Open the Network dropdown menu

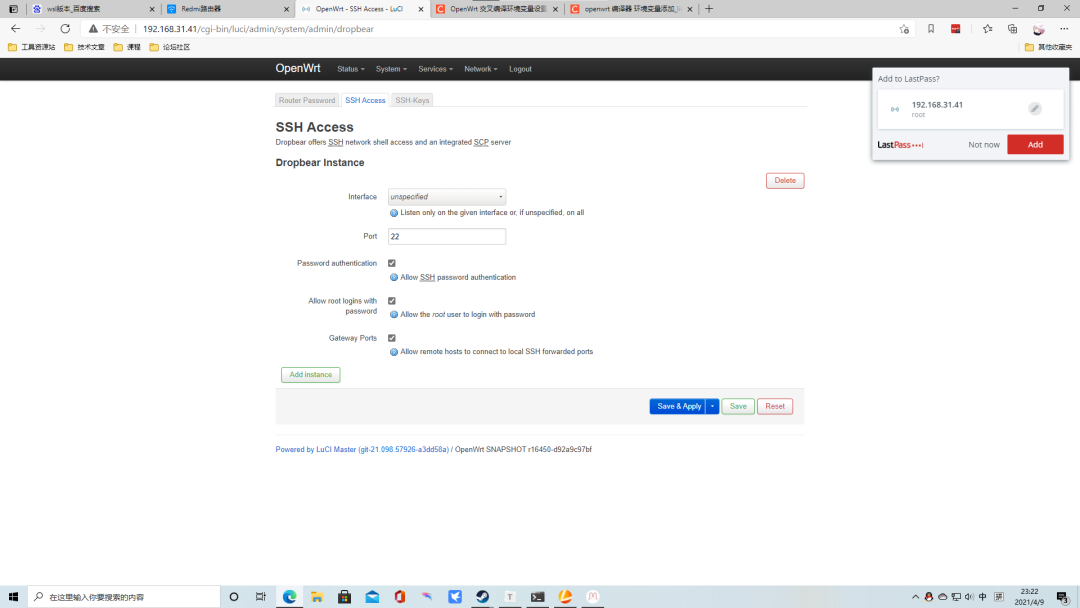(x=481, y=69)
